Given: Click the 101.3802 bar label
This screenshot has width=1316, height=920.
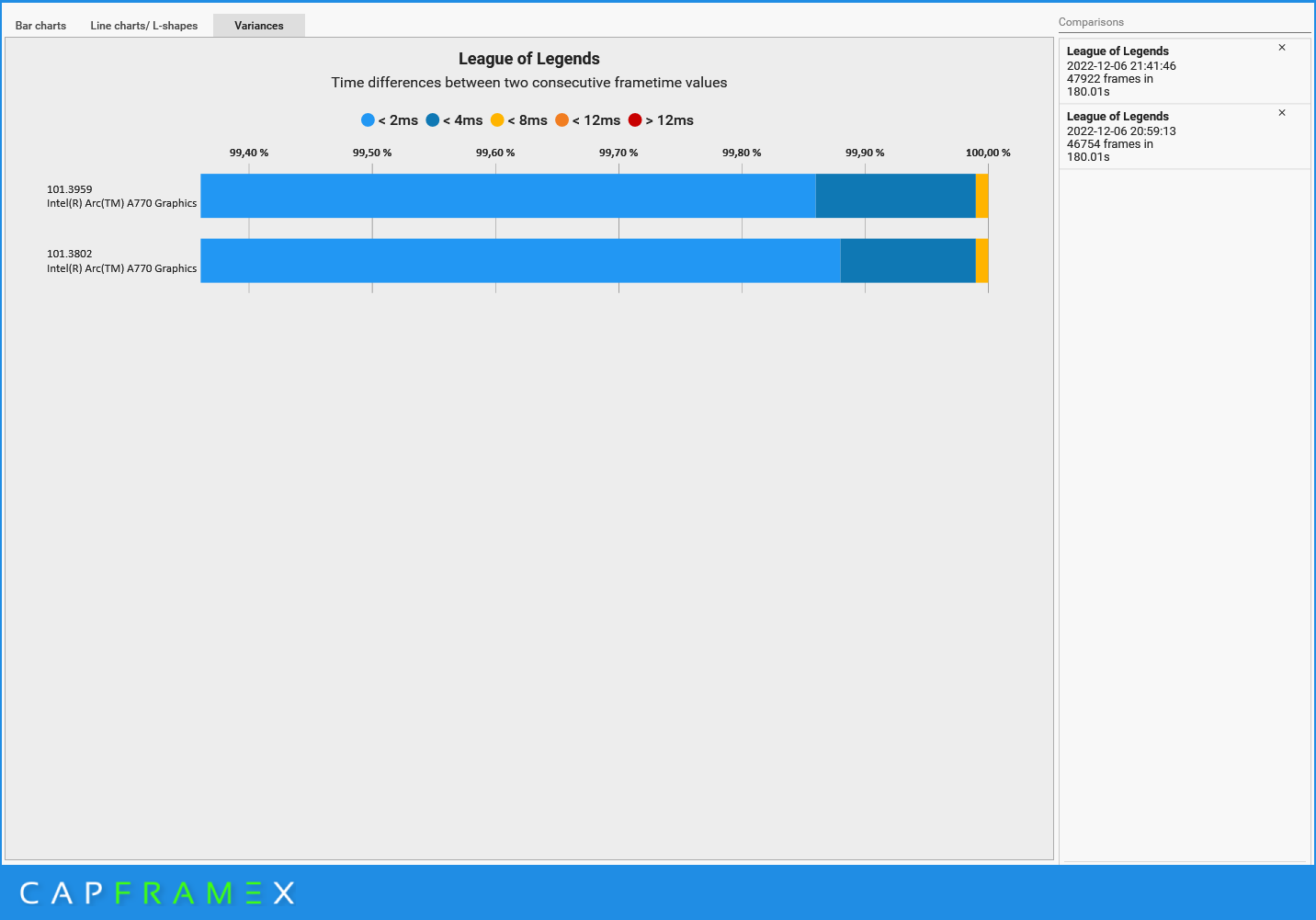Looking at the screenshot, I should tap(121, 261).
